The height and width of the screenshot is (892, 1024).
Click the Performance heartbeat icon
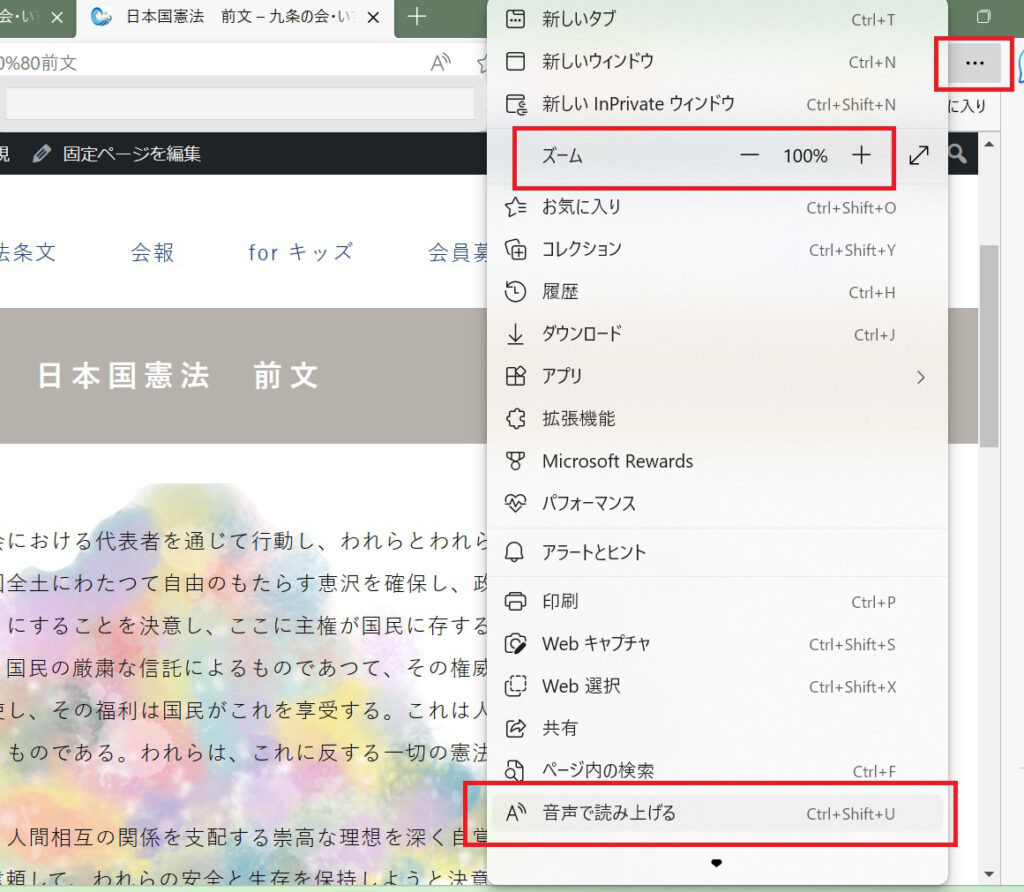pyautogui.click(x=515, y=503)
